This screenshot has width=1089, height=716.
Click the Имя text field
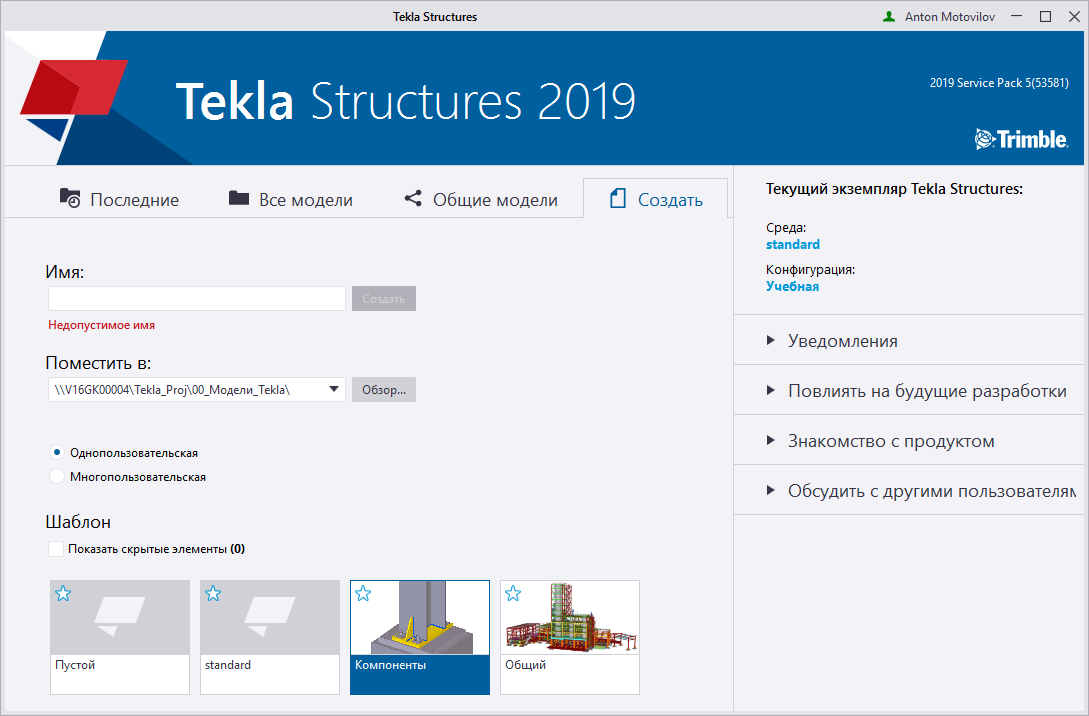[197, 299]
